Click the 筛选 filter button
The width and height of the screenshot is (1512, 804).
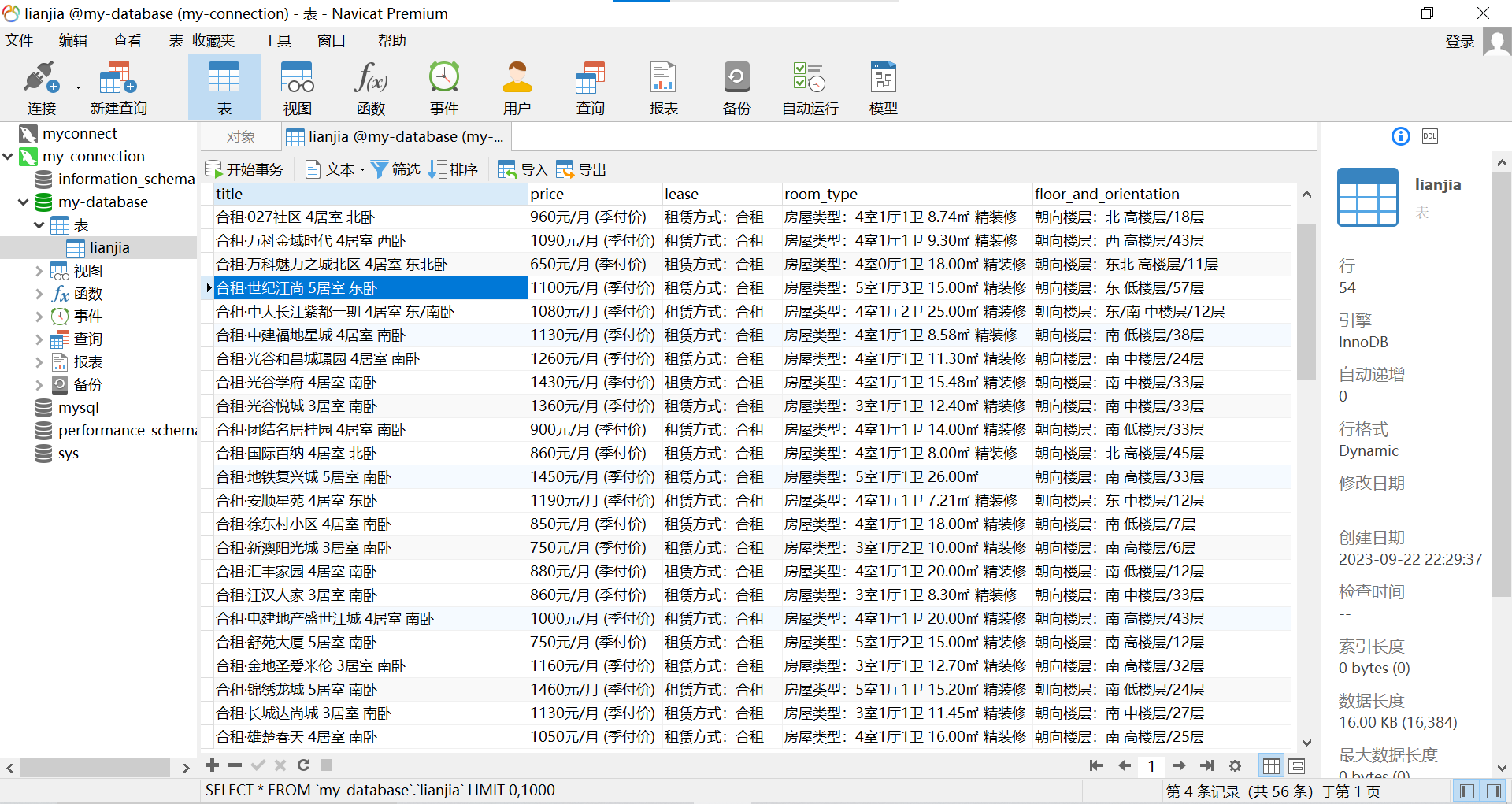pyautogui.click(x=396, y=169)
